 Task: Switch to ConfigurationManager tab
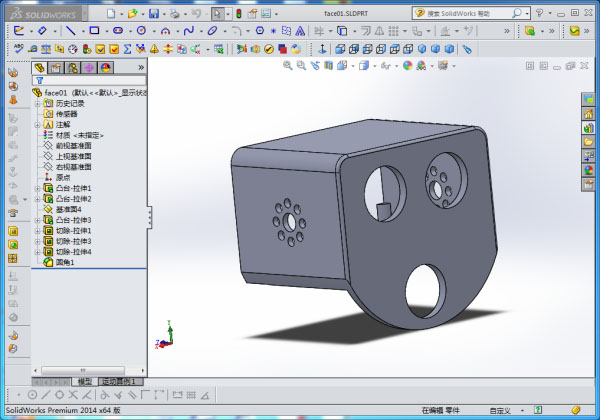pyautogui.click(x=72, y=68)
